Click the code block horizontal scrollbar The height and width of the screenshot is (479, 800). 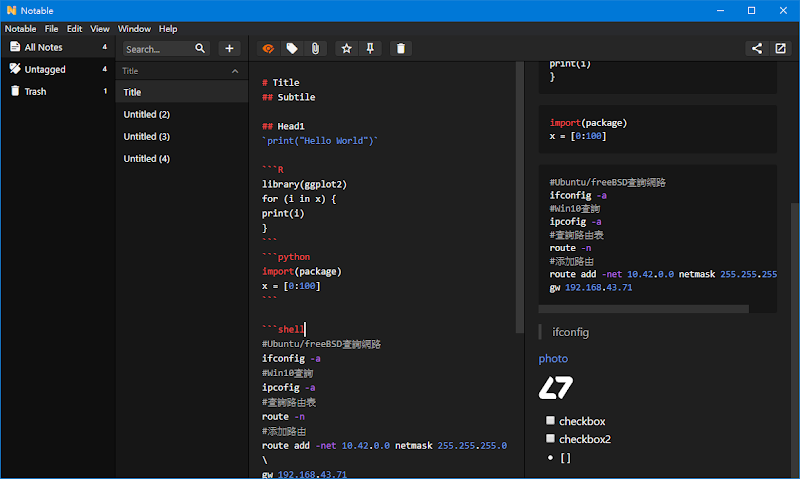(x=643, y=309)
